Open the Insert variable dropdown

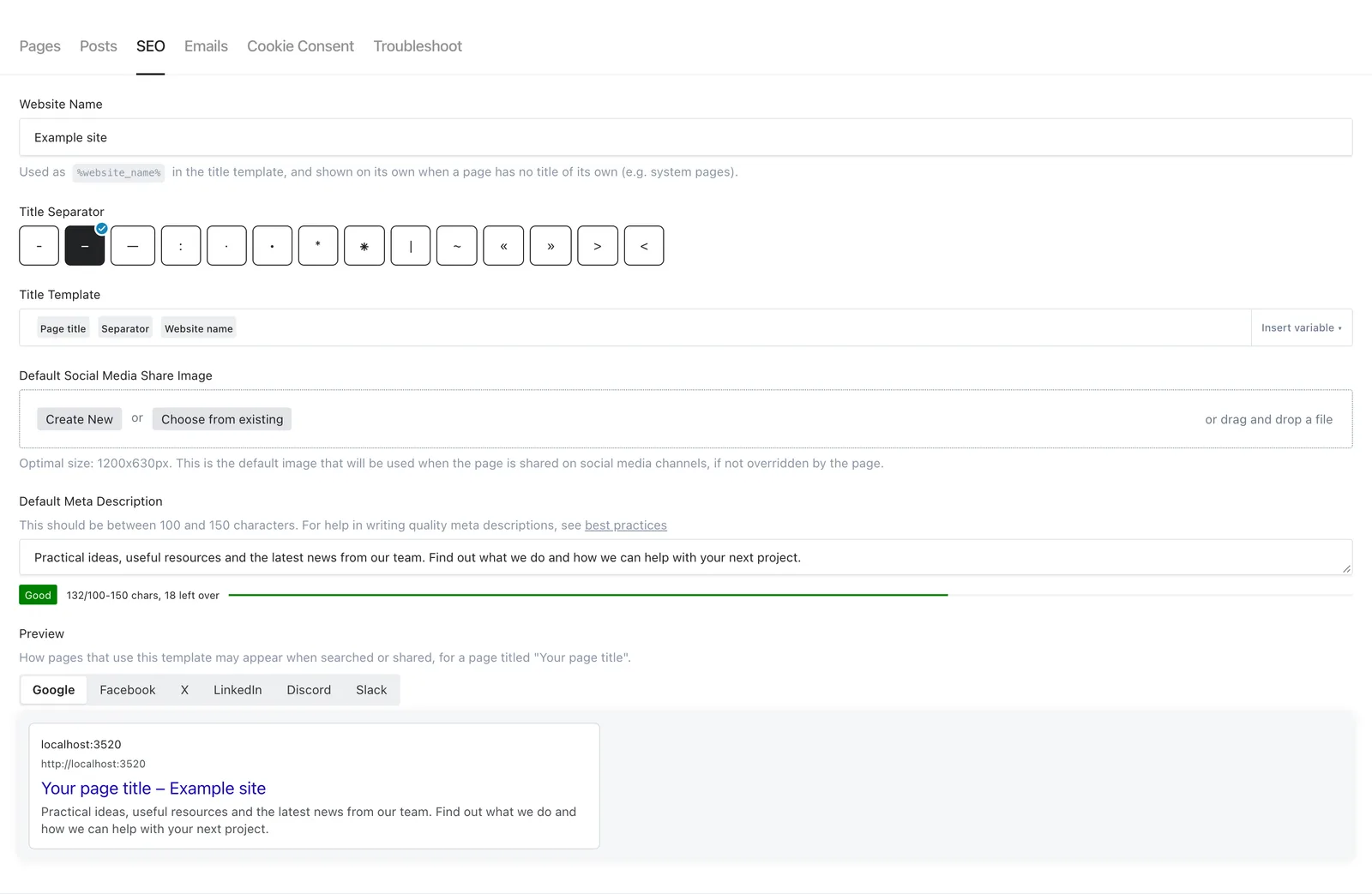pyautogui.click(x=1302, y=327)
